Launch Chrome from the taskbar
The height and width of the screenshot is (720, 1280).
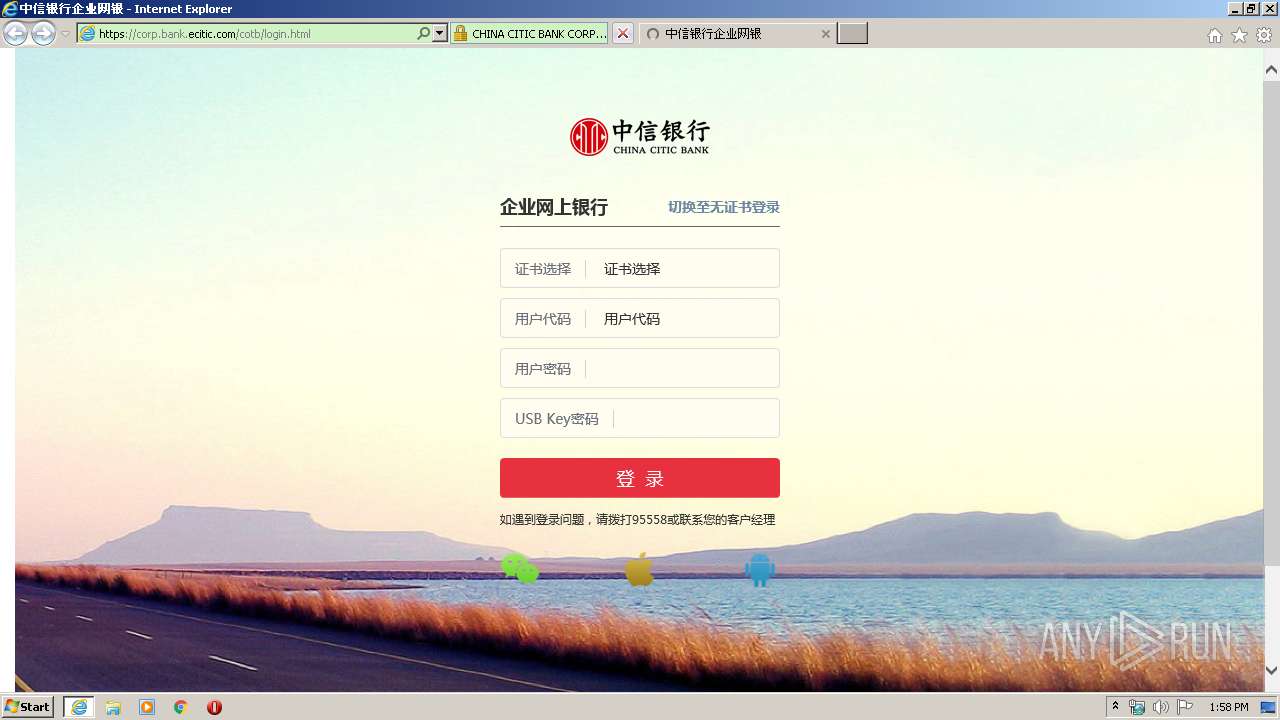pyautogui.click(x=181, y=707)
